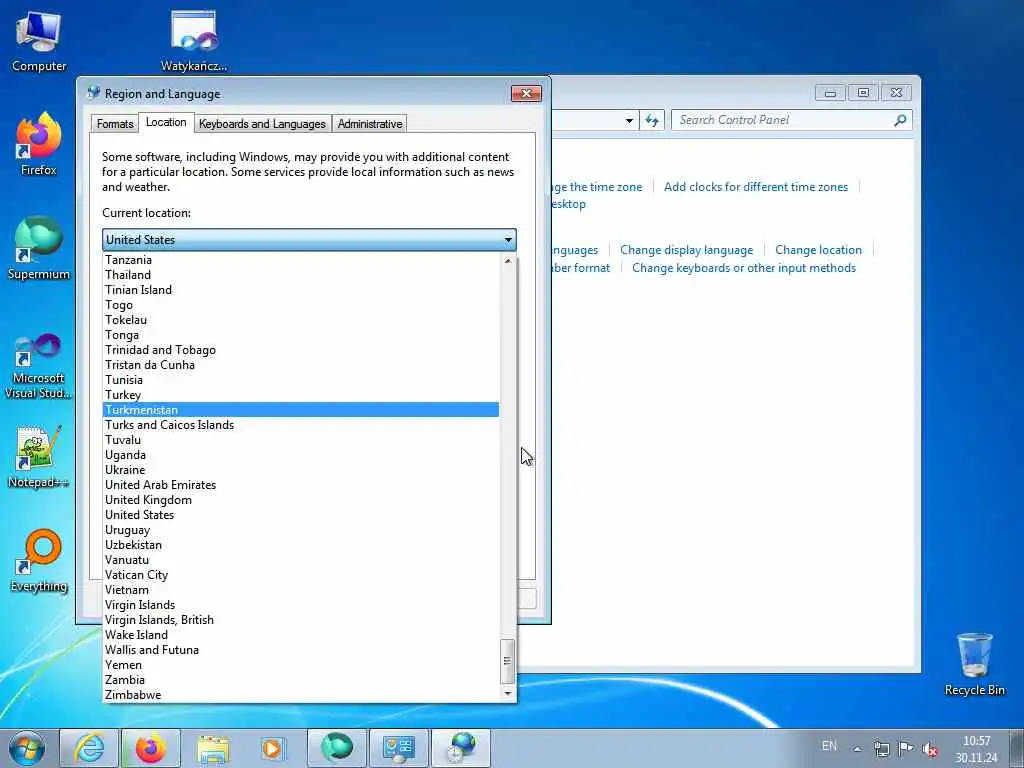Click the location list scrollbar thumb
Viewport: 1024px width, 768px height.
[507, 661]
